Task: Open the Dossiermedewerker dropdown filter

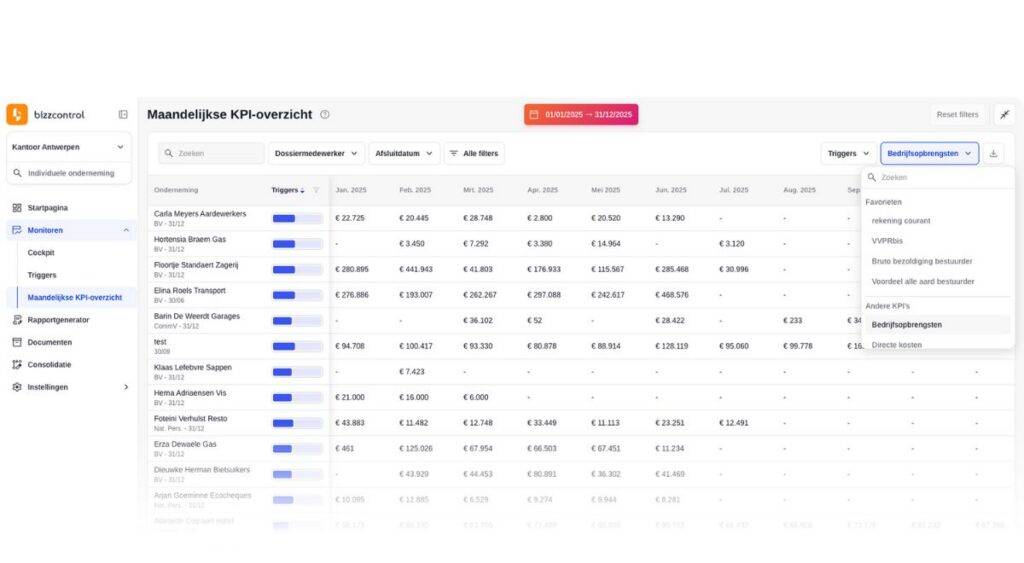Action: click(x=316, y=153)
